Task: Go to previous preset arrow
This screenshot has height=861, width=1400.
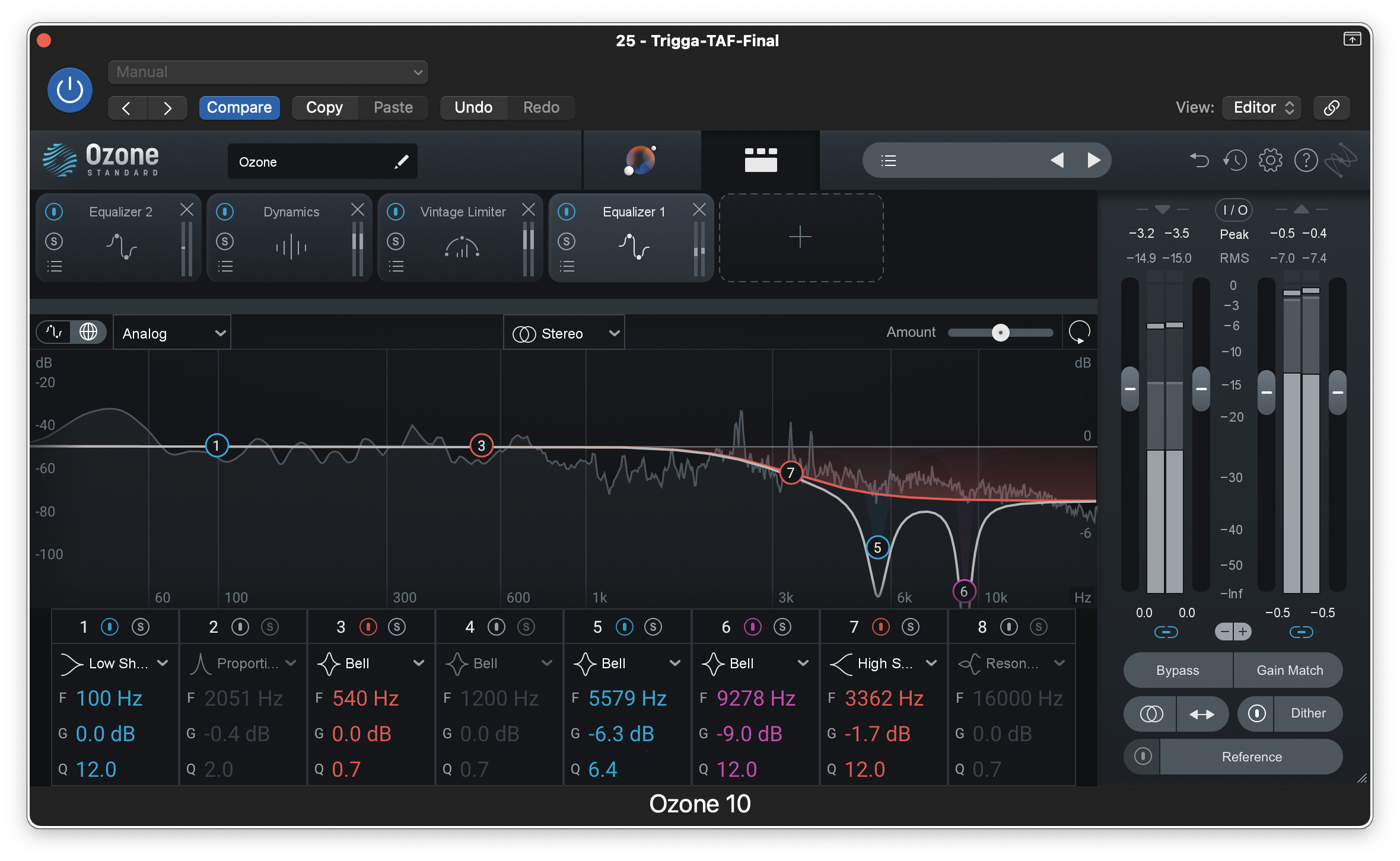Action: [x=126, y=108]
